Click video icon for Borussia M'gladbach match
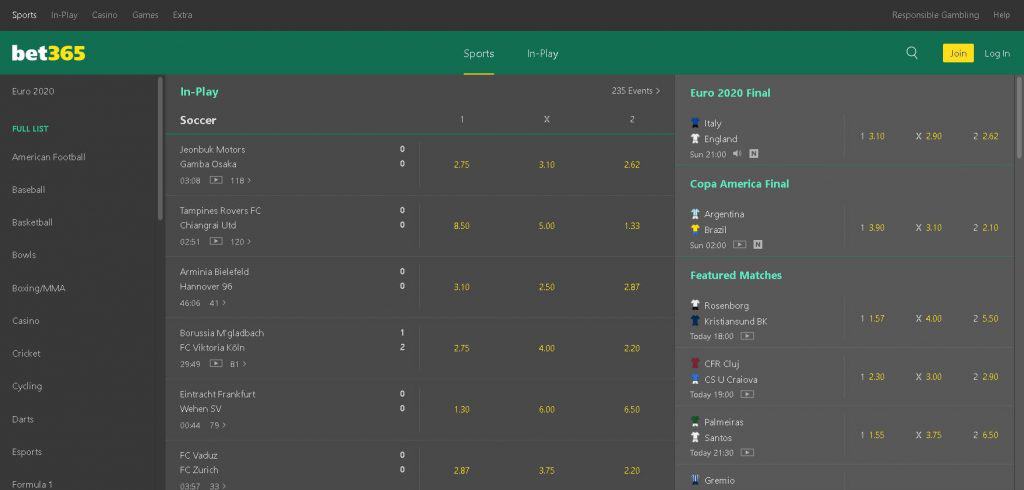This screenshot has height=490, width=1024. pos(216,363)
